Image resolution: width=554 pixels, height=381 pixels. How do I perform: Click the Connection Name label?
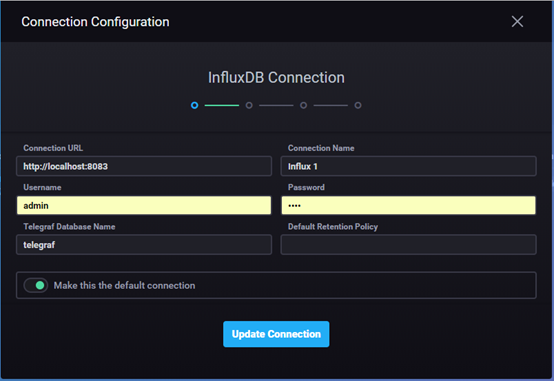321,148
